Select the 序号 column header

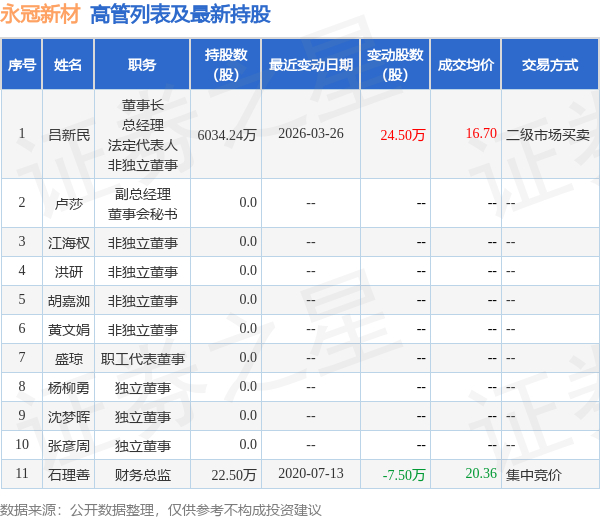click(x=22, y=64)
